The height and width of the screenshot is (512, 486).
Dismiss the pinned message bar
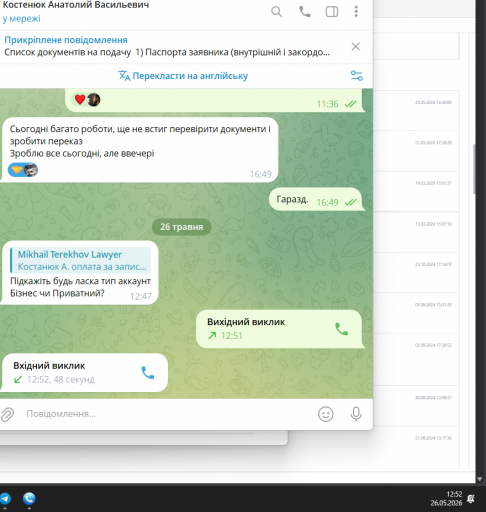pyautogui.click(x=356, y=46)
